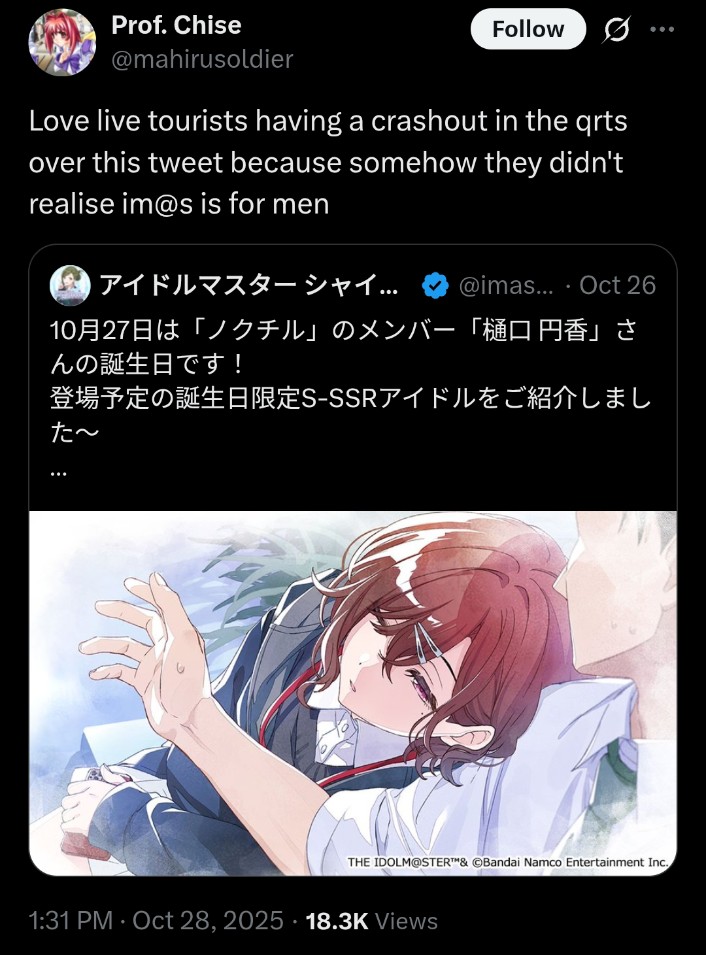This screenshot has width=706, height=955.
Task: Open the quoted tweet's illustration image
Action: (353, 693)
